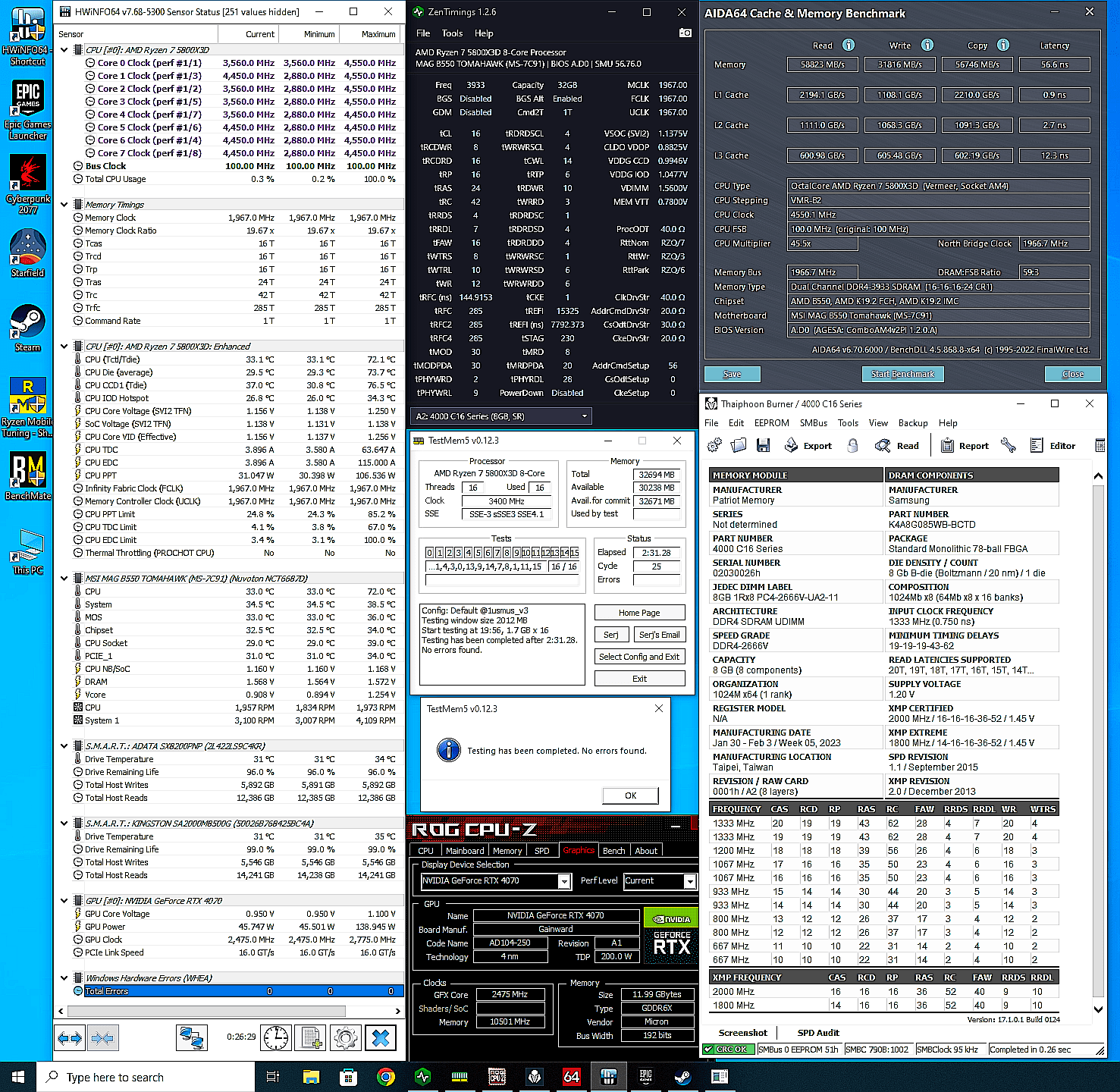Open Cyberpunk 2077 desktop shortcut
Image resolution: width=1120 pixels, height=1092 pixels.
pos(28,184)
